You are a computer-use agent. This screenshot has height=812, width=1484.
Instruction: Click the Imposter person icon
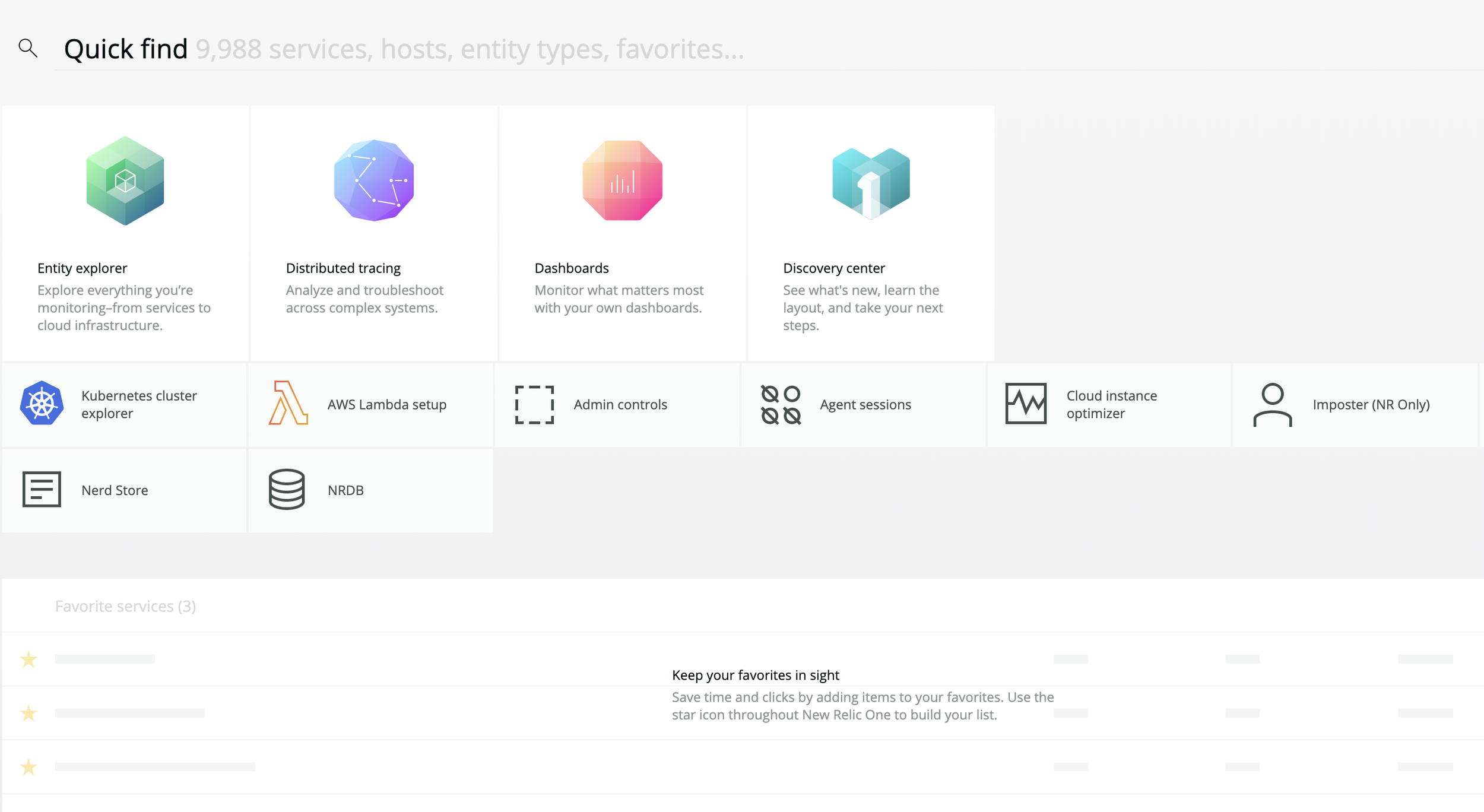tap(1272, 404)
